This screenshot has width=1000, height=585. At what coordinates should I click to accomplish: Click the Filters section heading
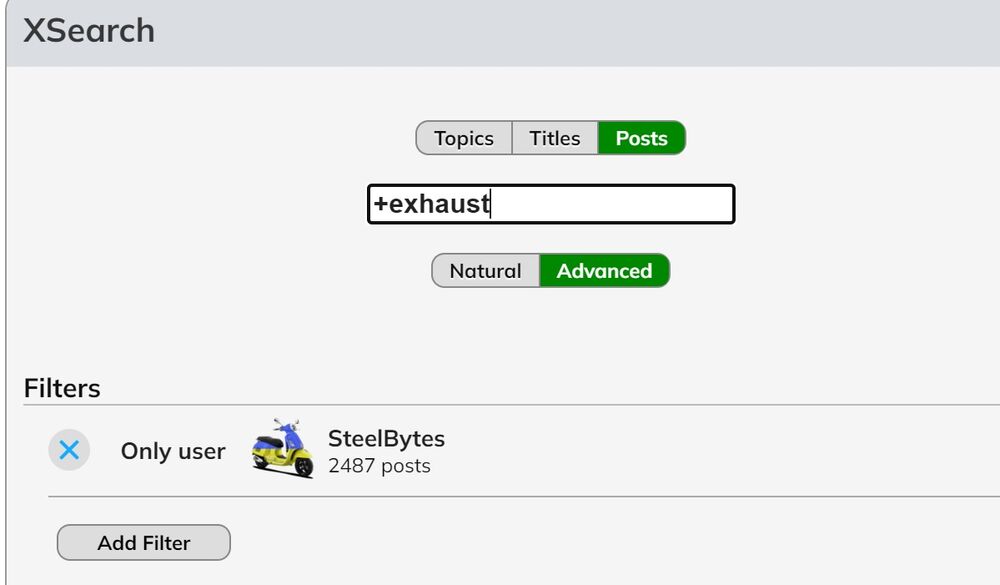(x=62, y=388)
